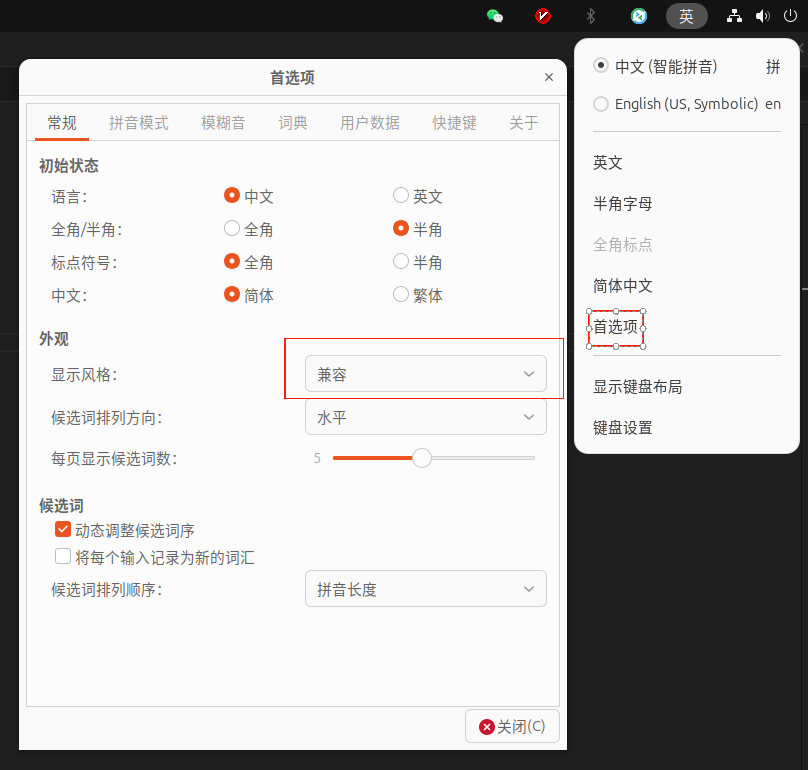The width and height of the screenshot is (808, 770).
Task: Open 候选词排列顺序 dropdown showing 拼音长度
Action: click(425, 589)
